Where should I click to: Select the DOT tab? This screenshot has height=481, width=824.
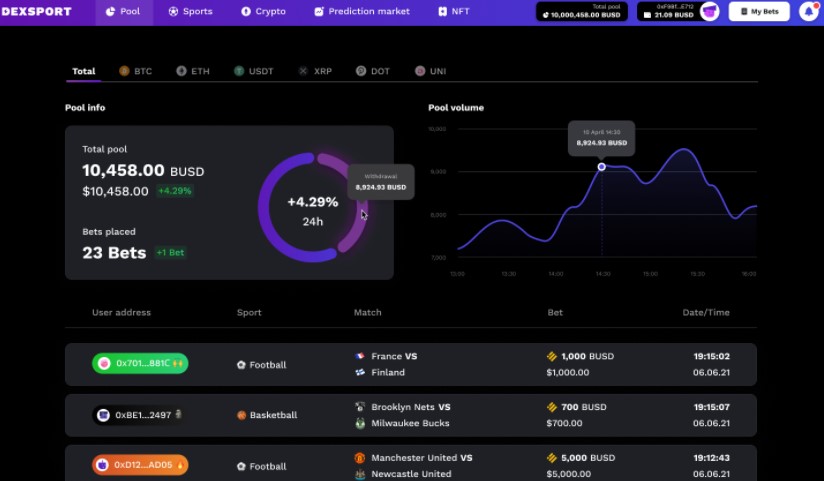click(x=373, y=71)
